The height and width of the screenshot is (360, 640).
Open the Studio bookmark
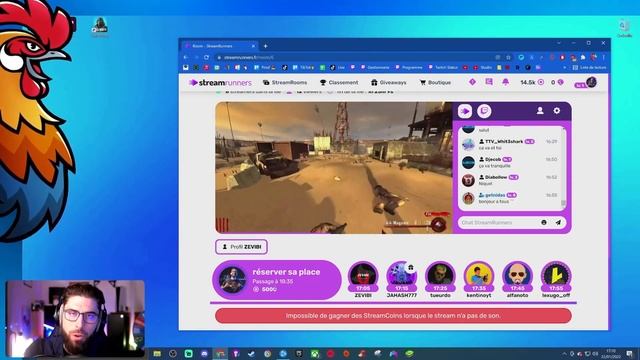[483, 67]
